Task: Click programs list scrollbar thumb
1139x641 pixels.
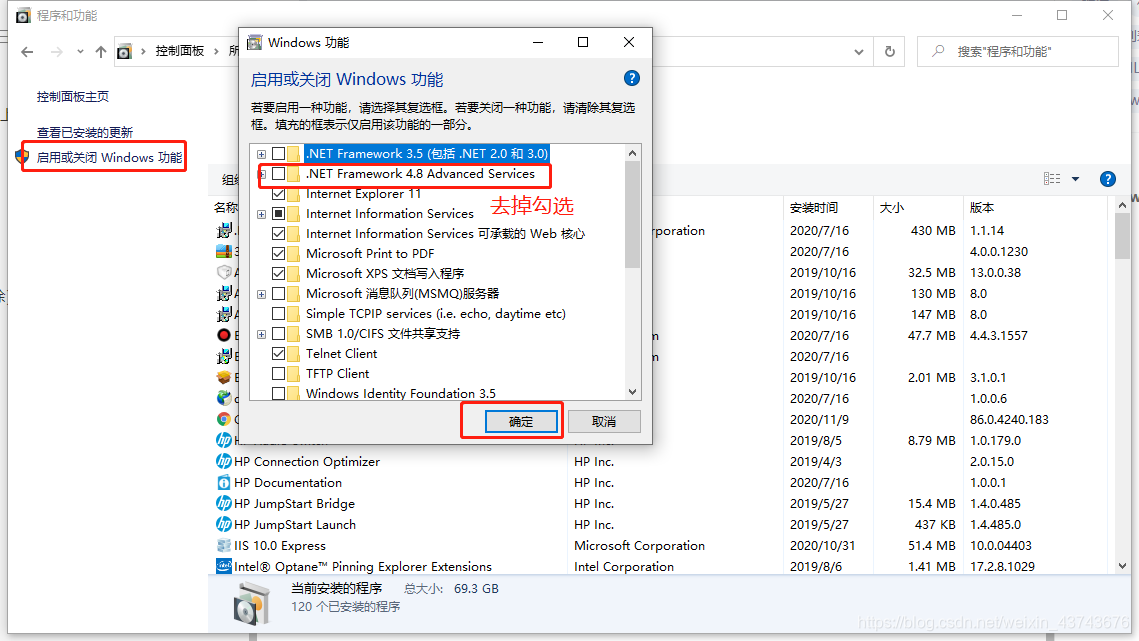Action: tap(1123, 236)
